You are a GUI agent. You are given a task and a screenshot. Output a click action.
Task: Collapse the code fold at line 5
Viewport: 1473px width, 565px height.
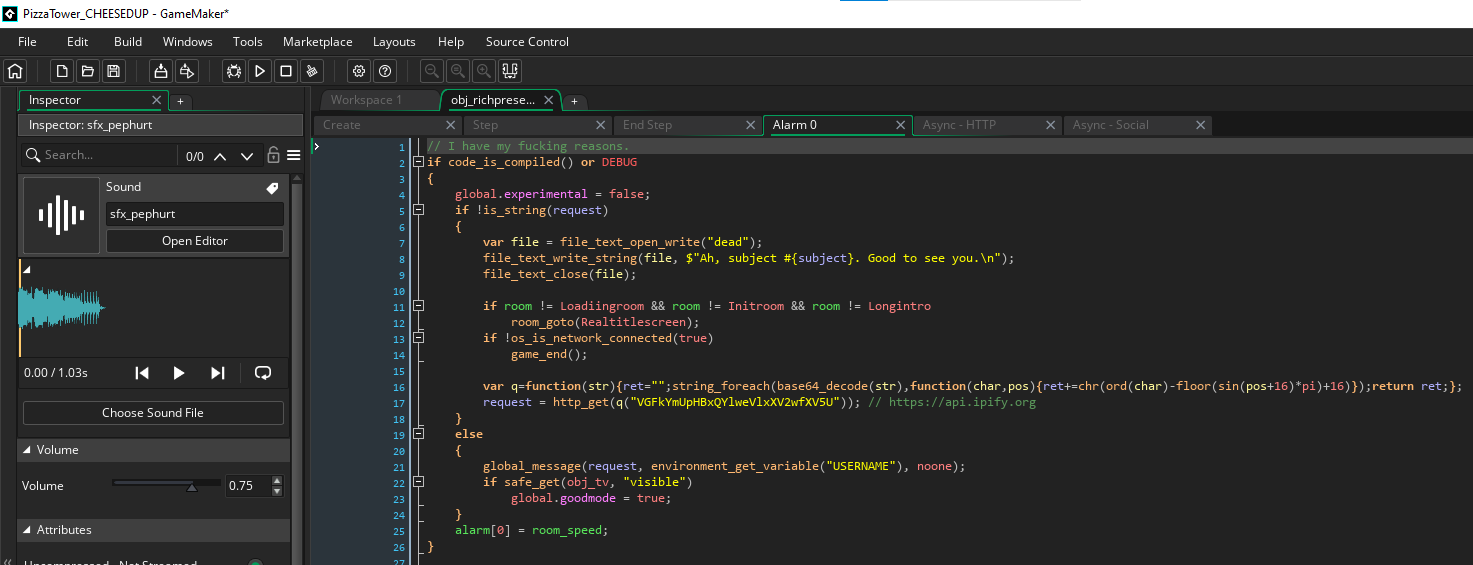[418, 210]
